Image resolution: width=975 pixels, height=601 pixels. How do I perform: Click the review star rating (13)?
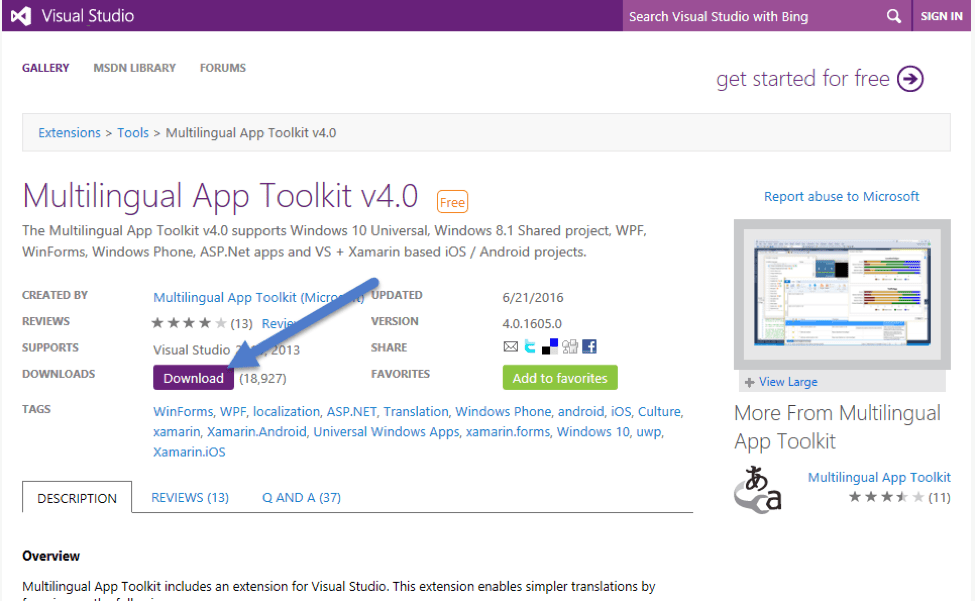(188, 323)
